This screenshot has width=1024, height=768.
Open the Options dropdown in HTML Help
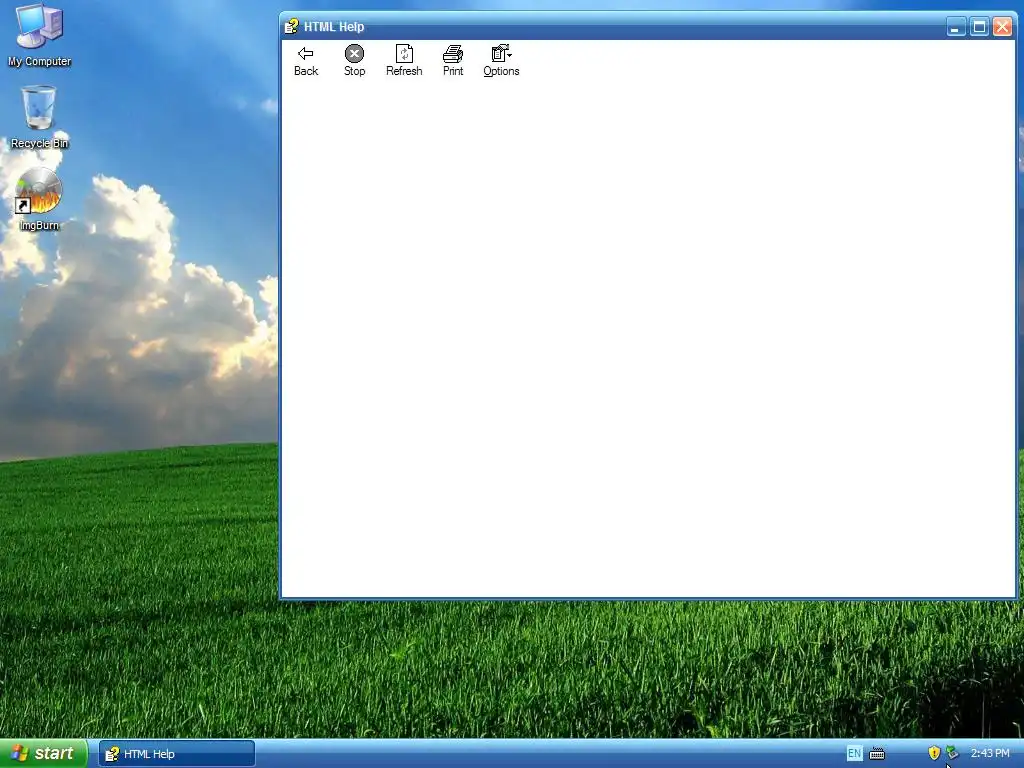tap(502, 61)
